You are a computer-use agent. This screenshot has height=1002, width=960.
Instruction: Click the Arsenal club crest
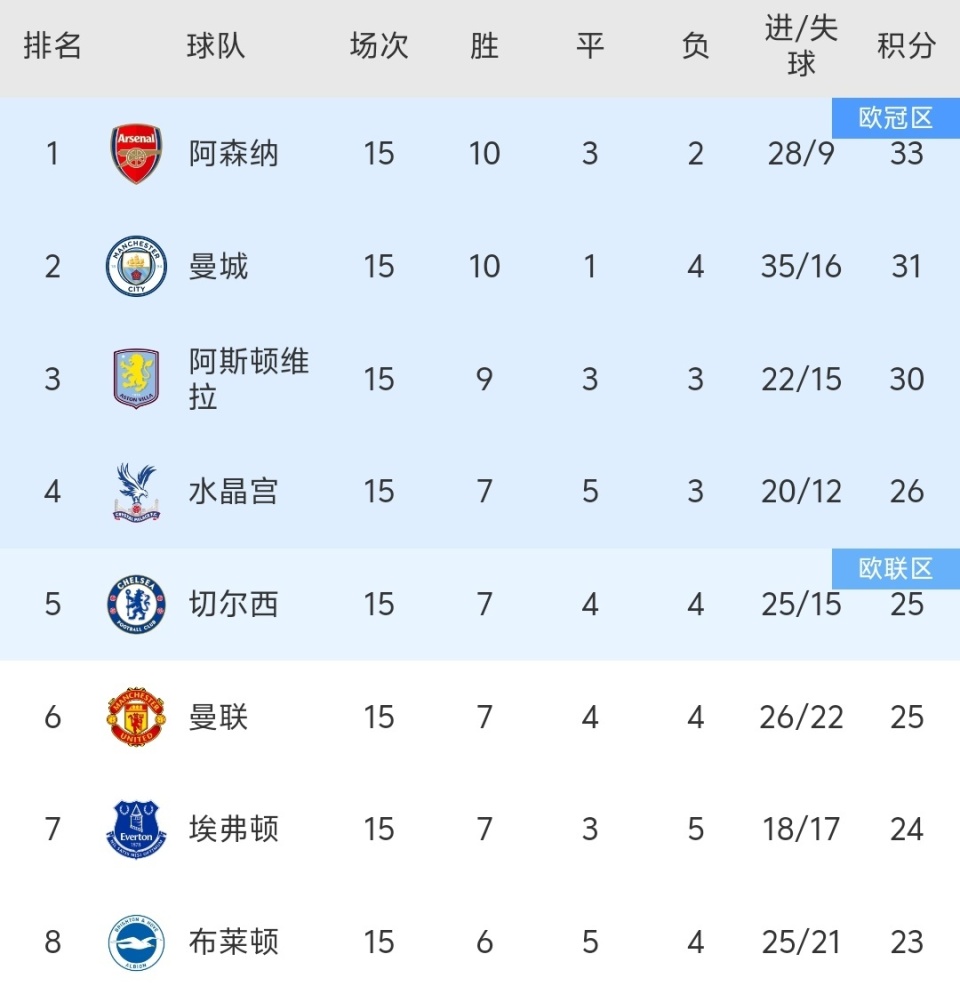(136, 154)
